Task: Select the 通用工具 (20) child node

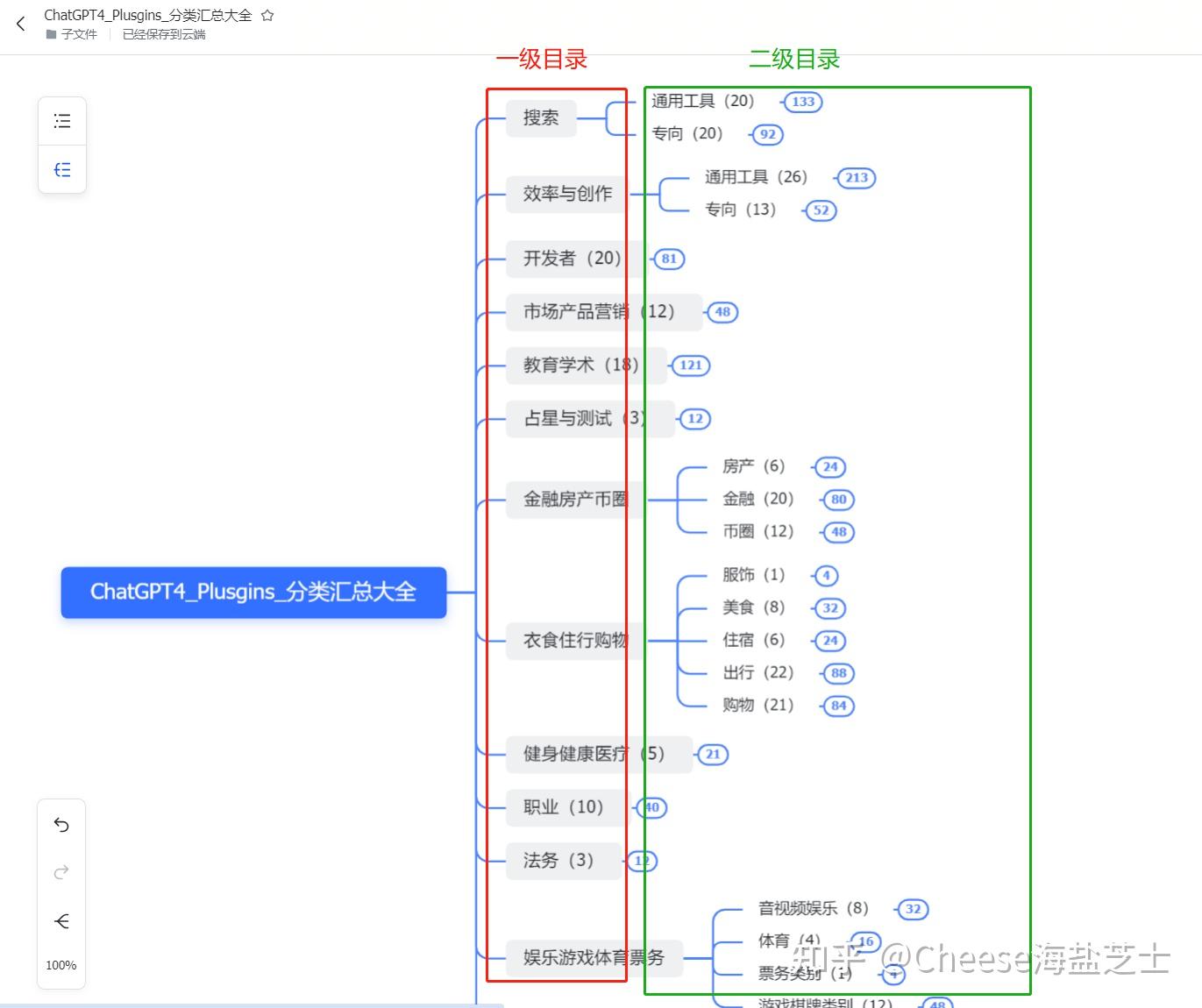Action: click(x=703, y=101)
